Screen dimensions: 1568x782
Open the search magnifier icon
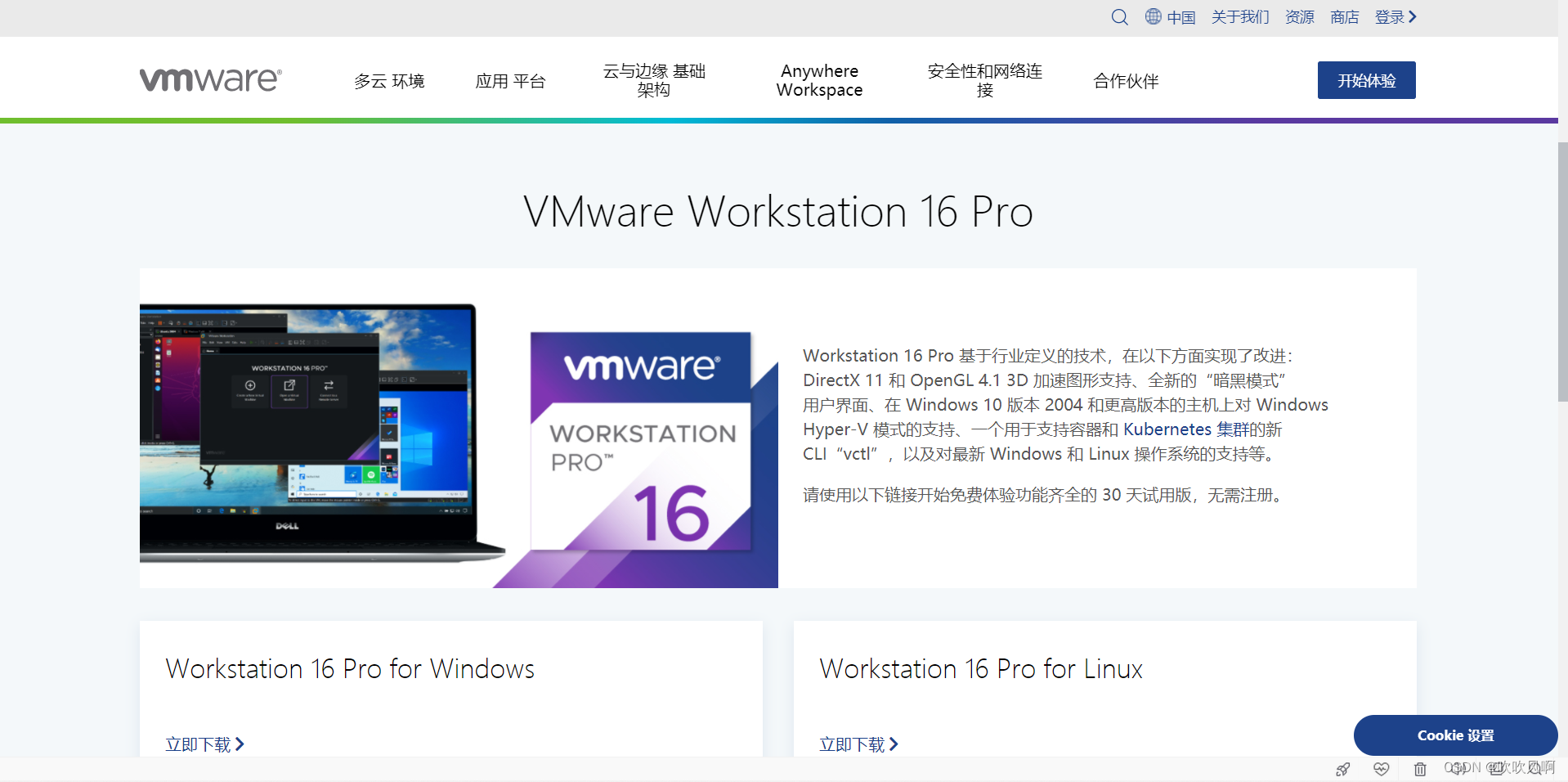tap(1119, 17)
